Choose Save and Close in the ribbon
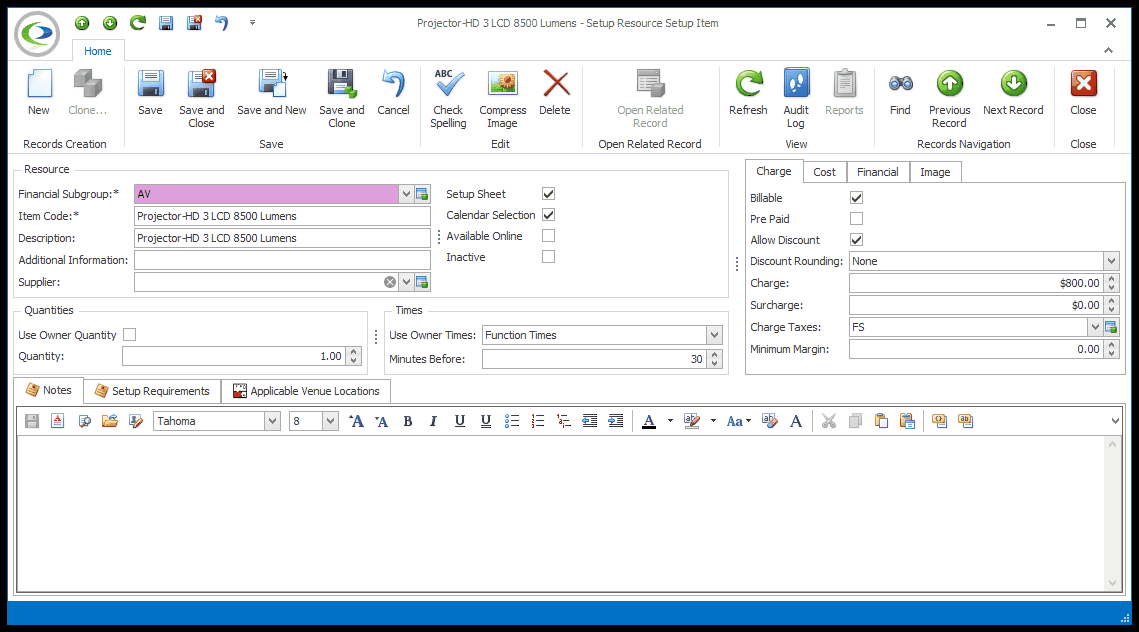Viewport: 1139px width, 632px height. tap(201, 84)
